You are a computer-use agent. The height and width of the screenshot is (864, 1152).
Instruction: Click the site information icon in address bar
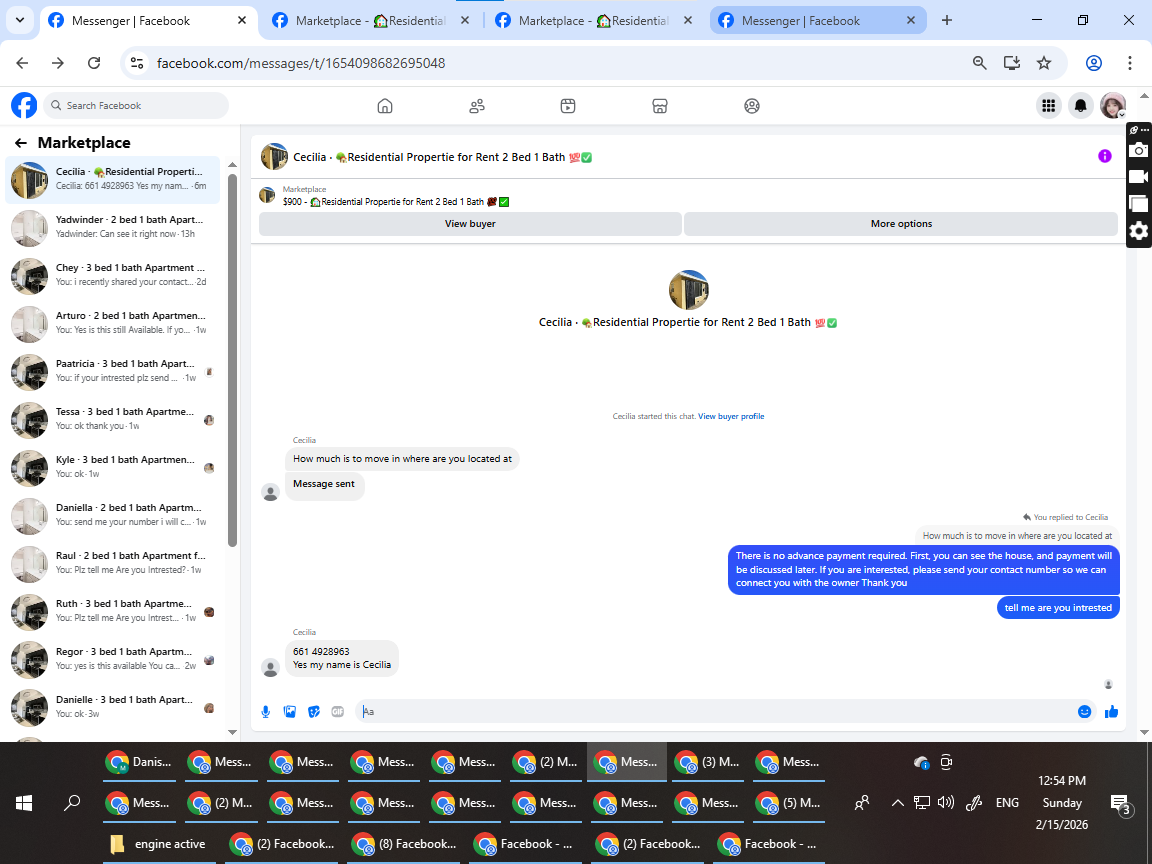137,63
